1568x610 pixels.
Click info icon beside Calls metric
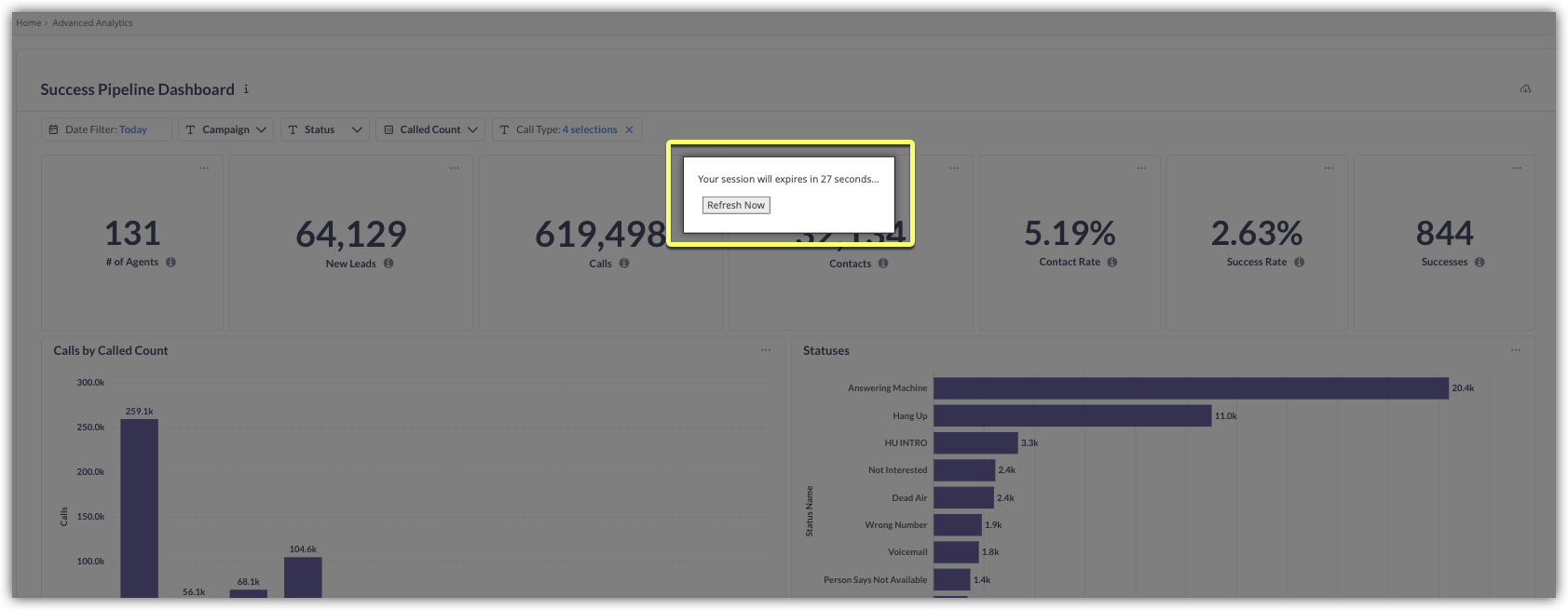tap(624, 264)
